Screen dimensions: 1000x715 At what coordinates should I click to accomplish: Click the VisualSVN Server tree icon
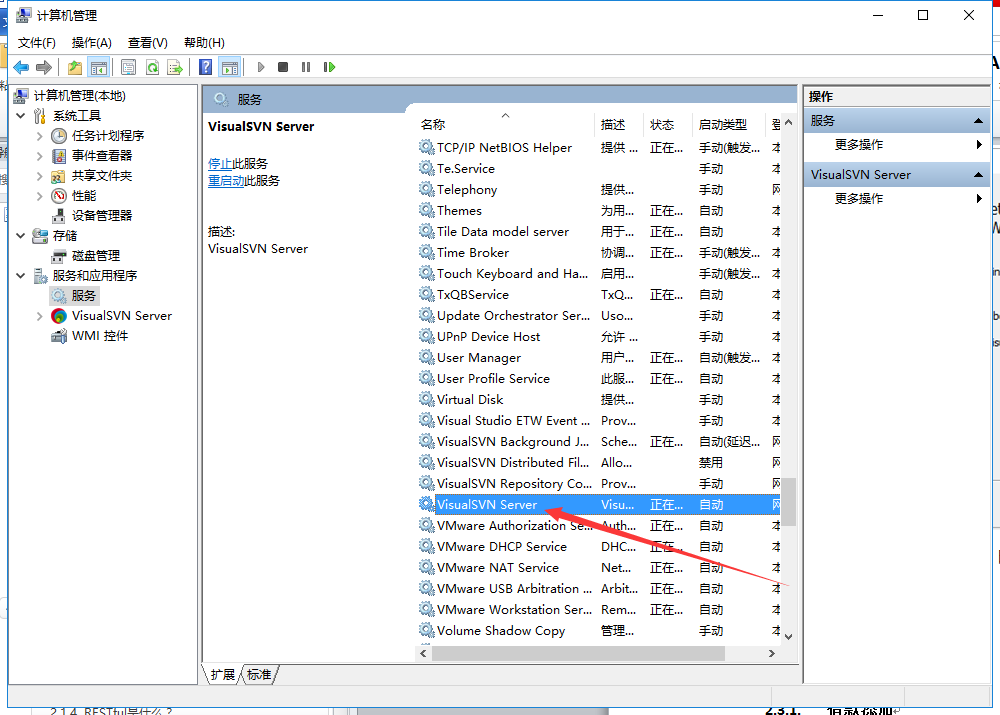pyautogui.click(x=59, y=316)
